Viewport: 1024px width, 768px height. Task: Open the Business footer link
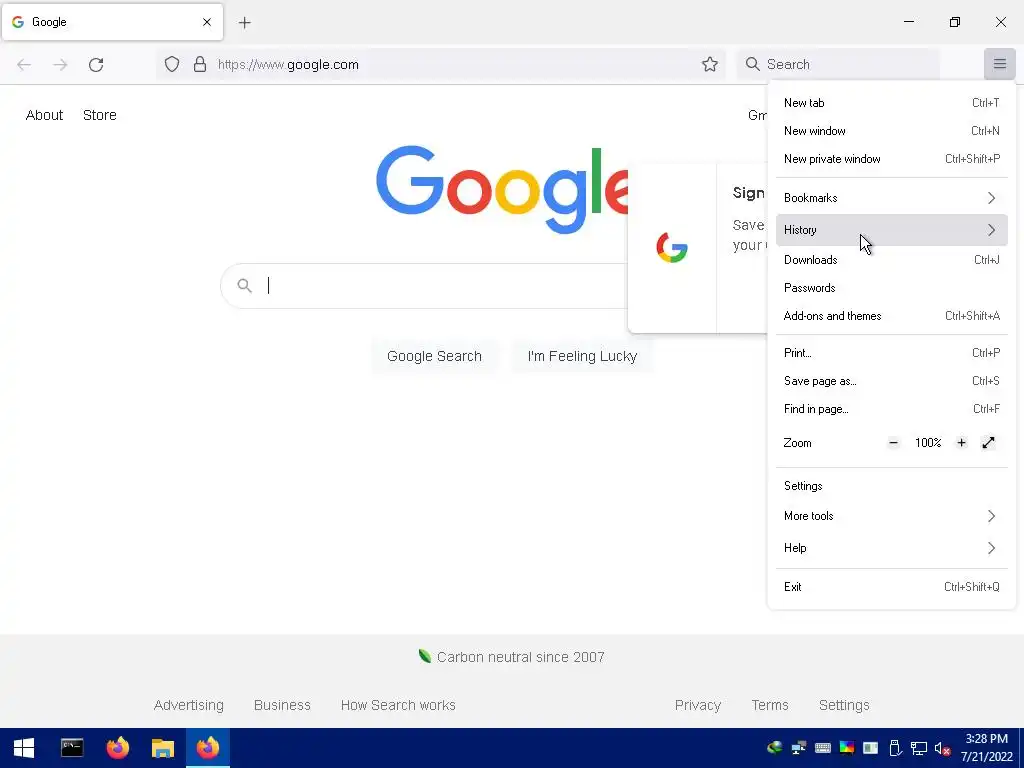pyautogui.click(x=282, y=705)
